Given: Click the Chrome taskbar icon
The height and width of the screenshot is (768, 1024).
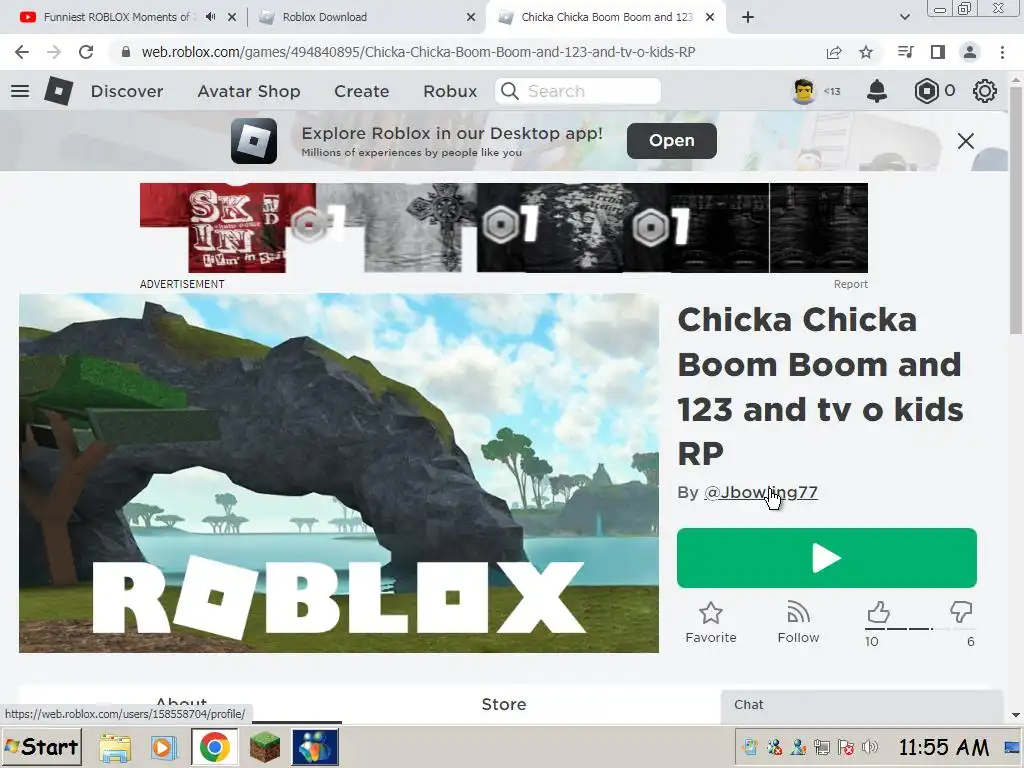Looking at the screenshot, I should [214, 747].
